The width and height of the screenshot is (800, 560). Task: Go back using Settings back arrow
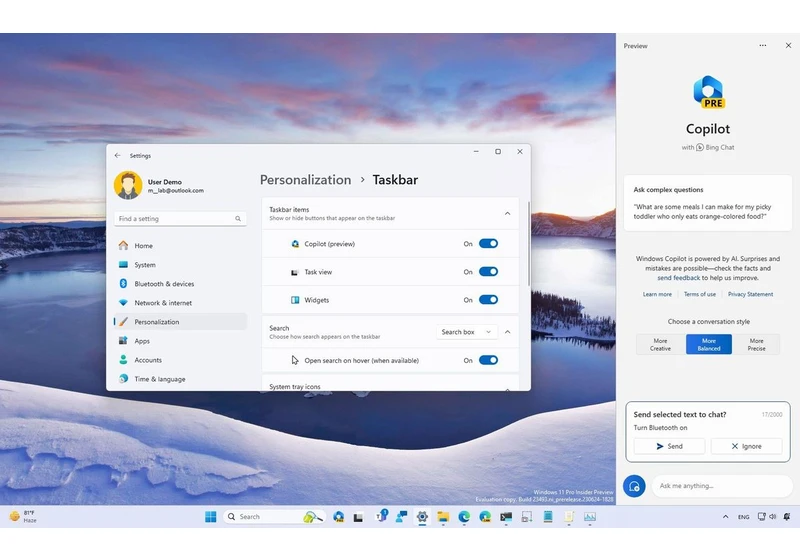118,156
